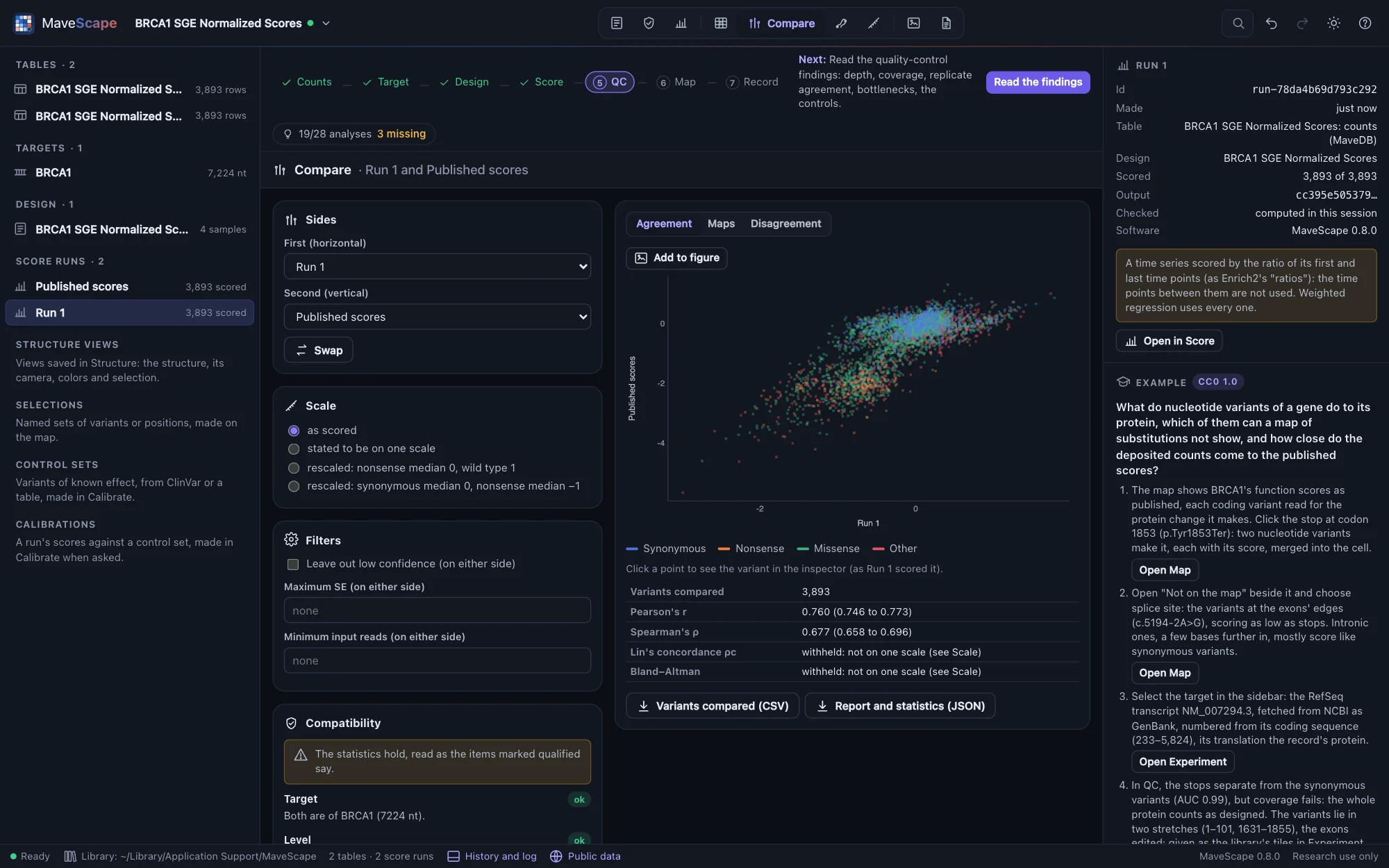Switch to the Maps tab
The height and width of the screenshot is (868, 1389).
(721, 224)
